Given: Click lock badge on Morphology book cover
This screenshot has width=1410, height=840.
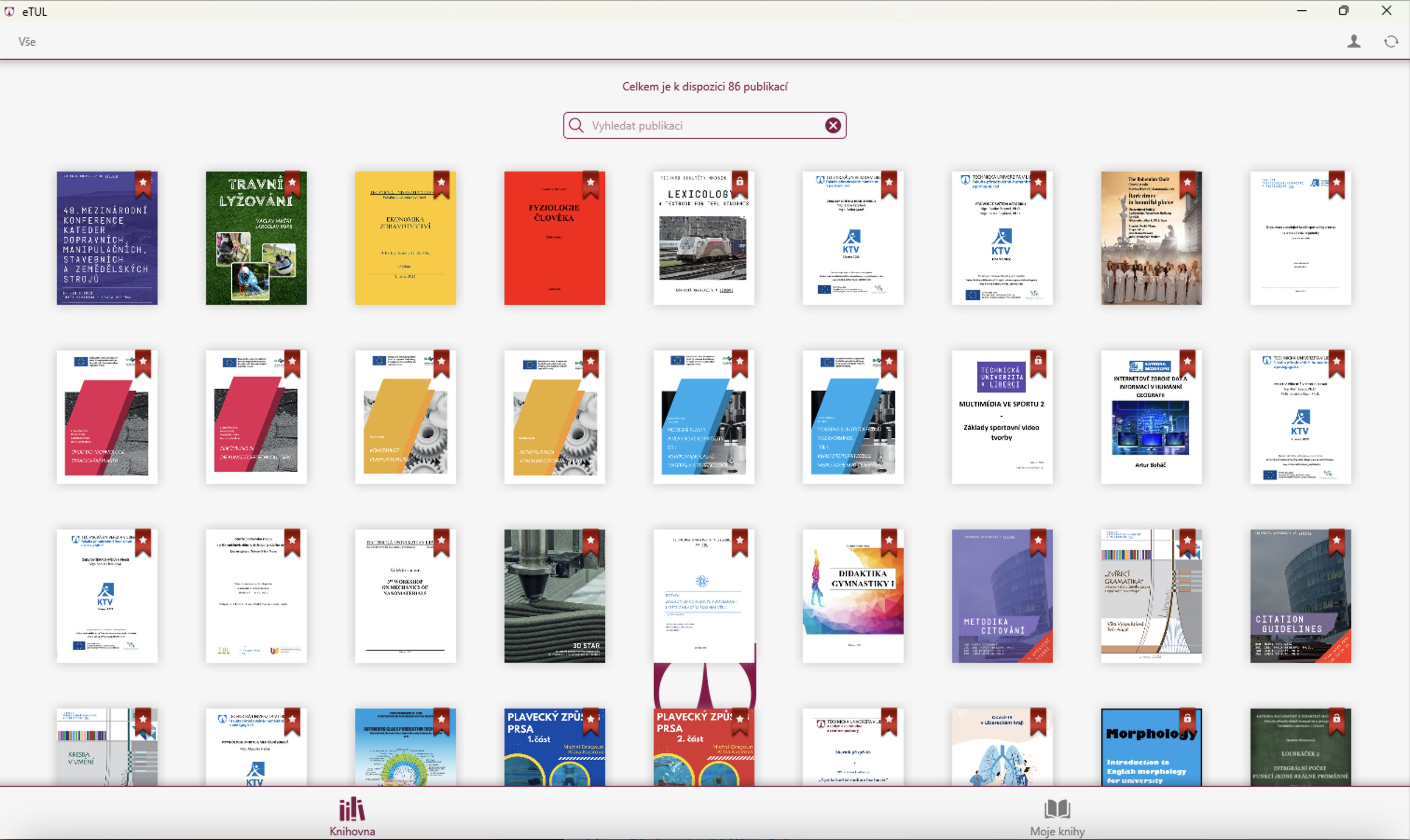Looking at the screenshot, I should (1187, 719).
